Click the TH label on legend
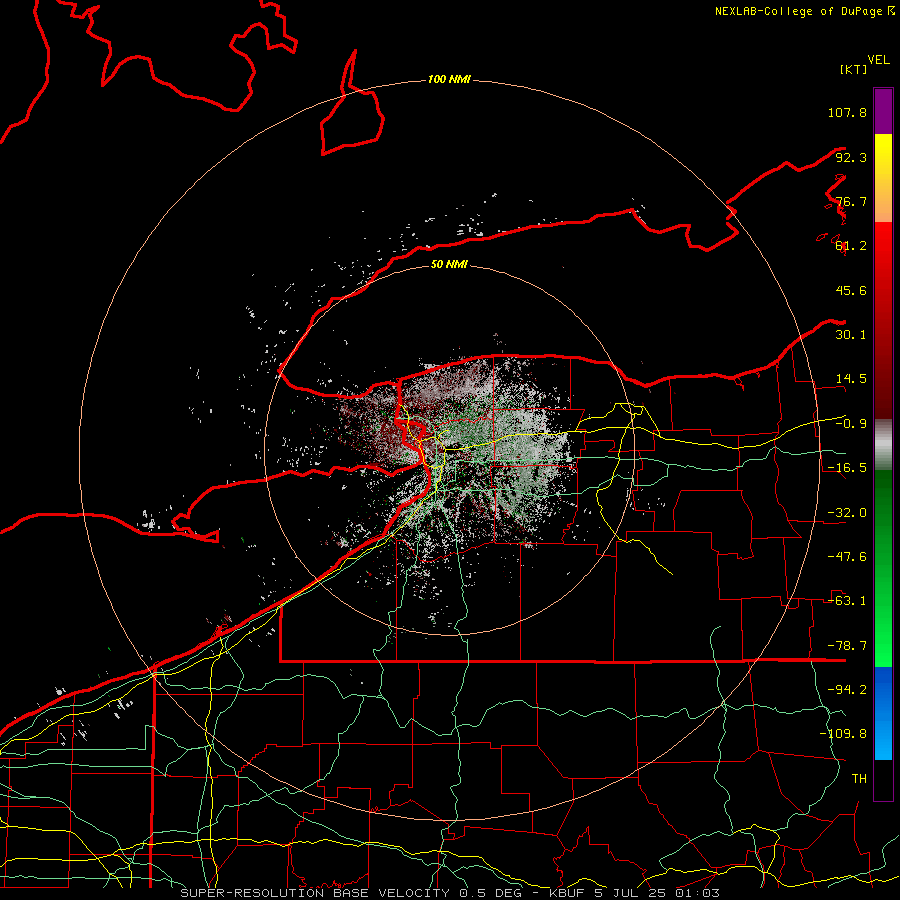Screen dimensions: 900x900 point(859,779)
